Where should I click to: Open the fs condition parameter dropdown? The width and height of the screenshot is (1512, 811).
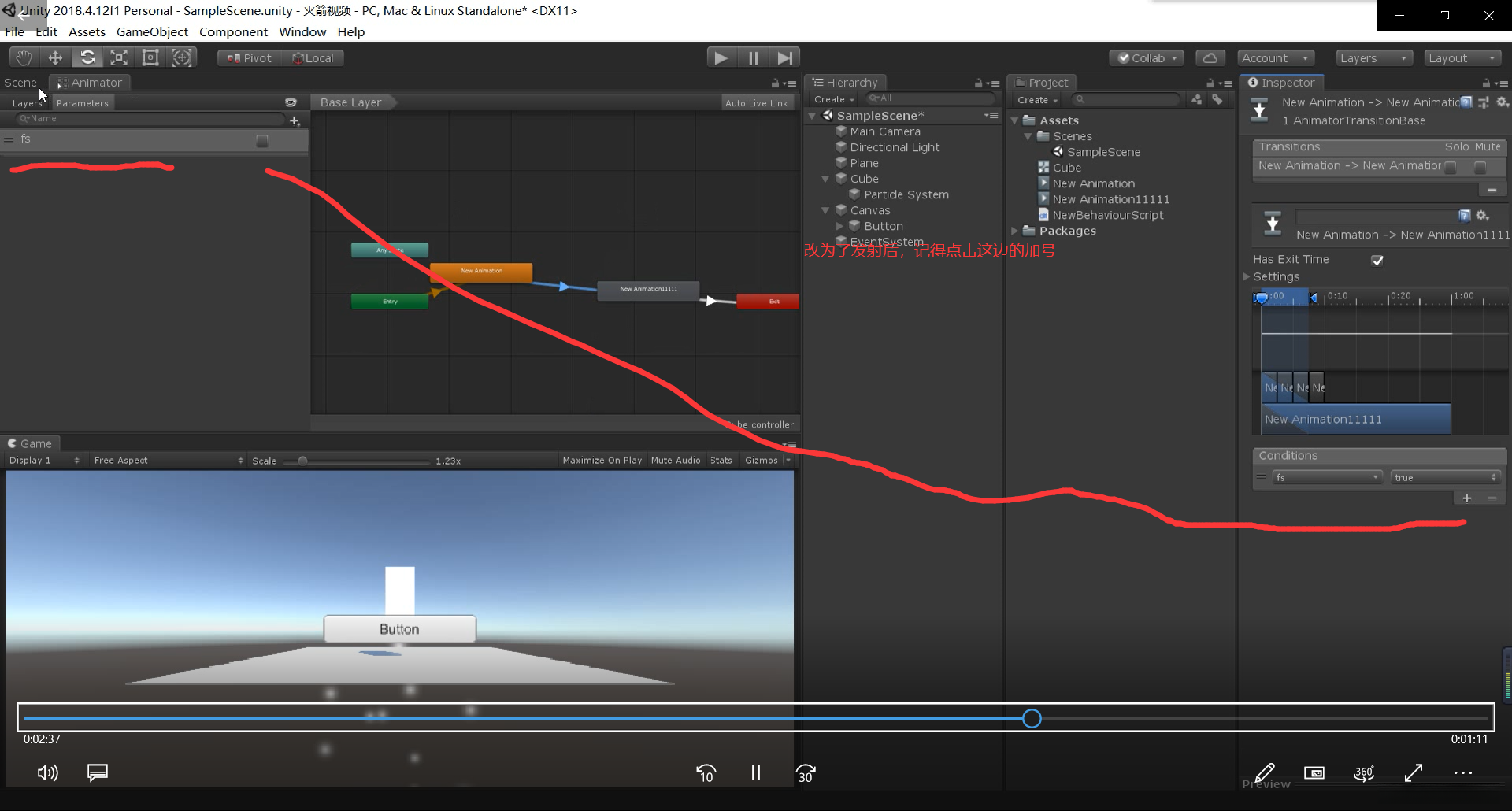1327,477
